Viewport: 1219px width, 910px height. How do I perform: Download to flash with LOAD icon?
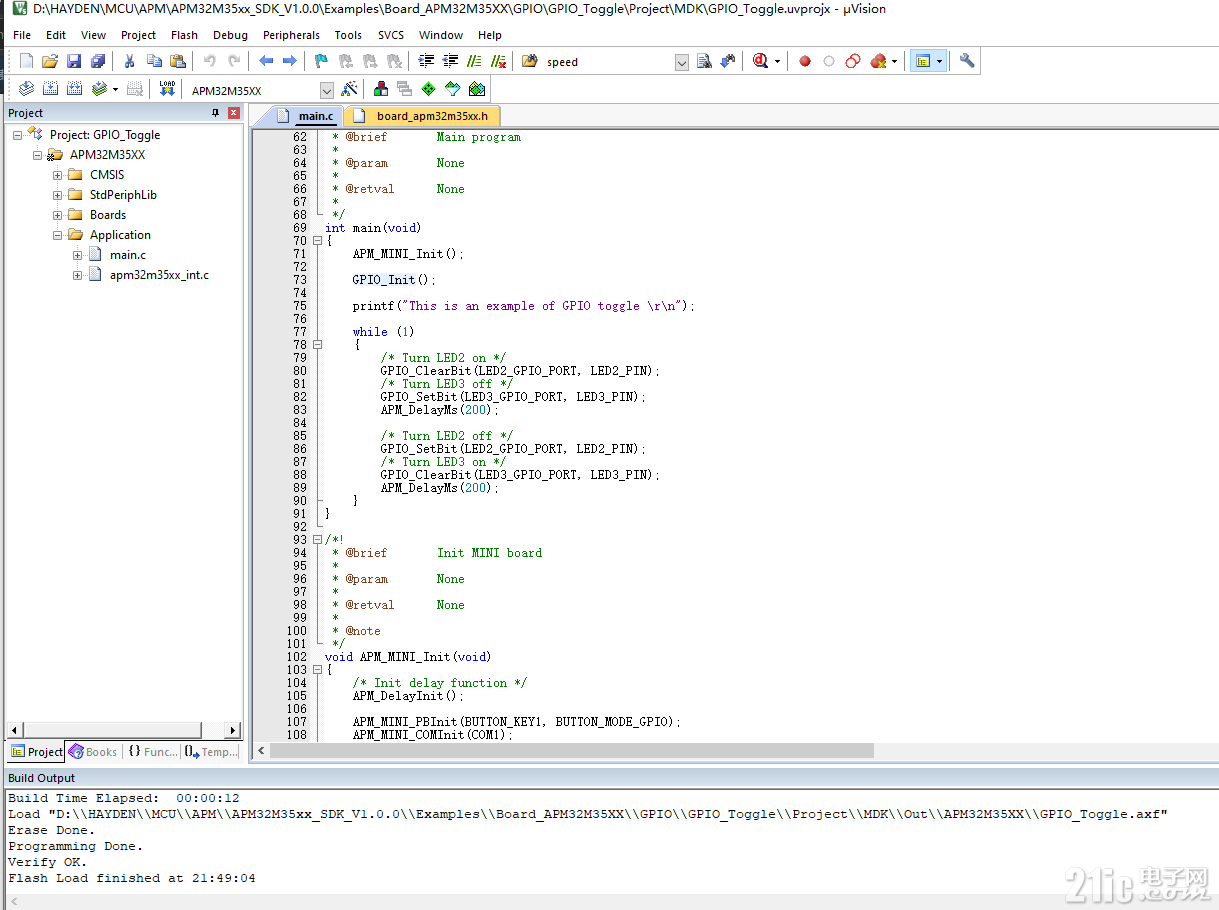pyautogui.click(x=167, y=89)
